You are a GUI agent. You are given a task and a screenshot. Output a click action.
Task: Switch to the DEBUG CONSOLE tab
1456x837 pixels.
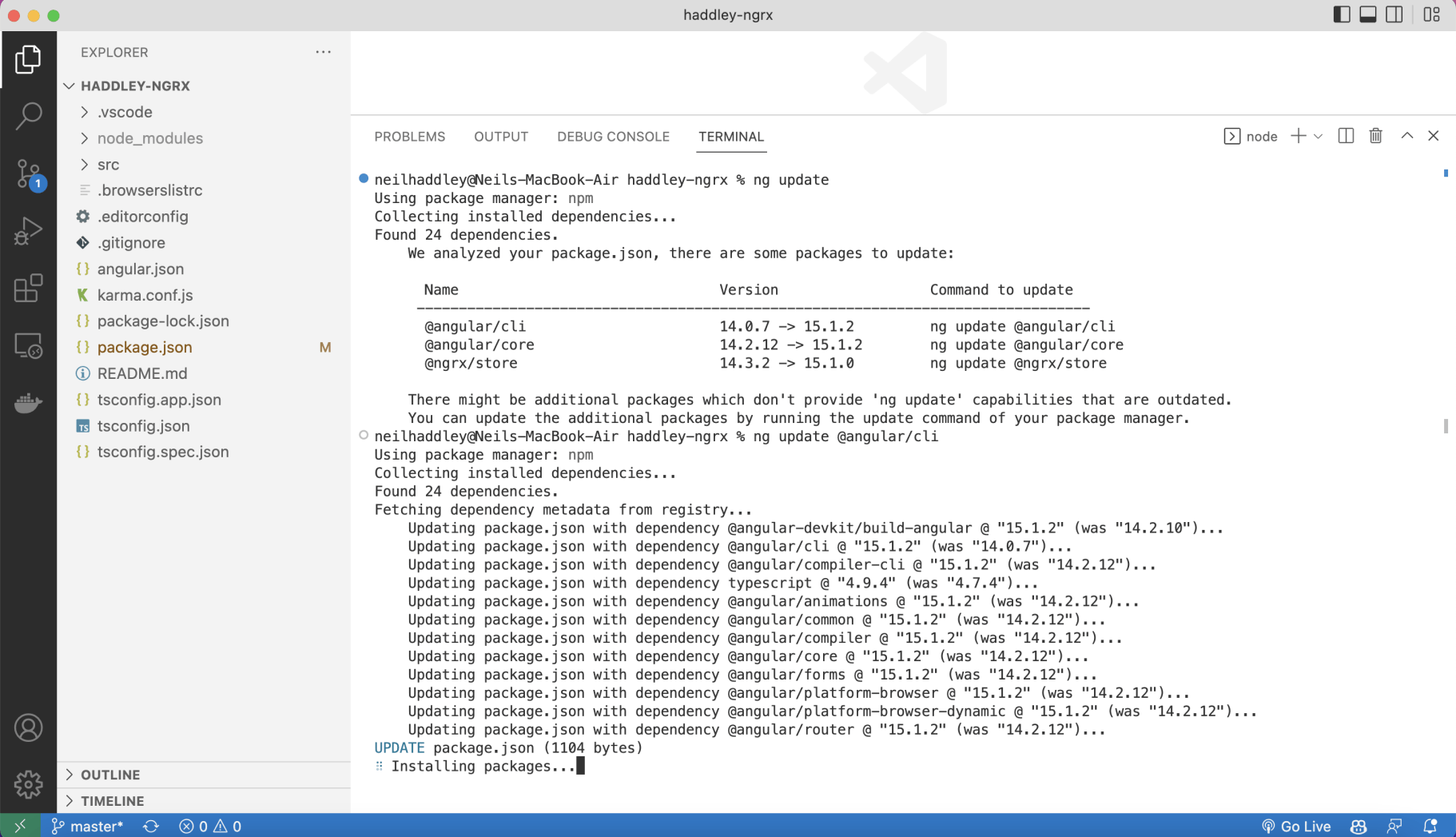[x=613, y=137]
